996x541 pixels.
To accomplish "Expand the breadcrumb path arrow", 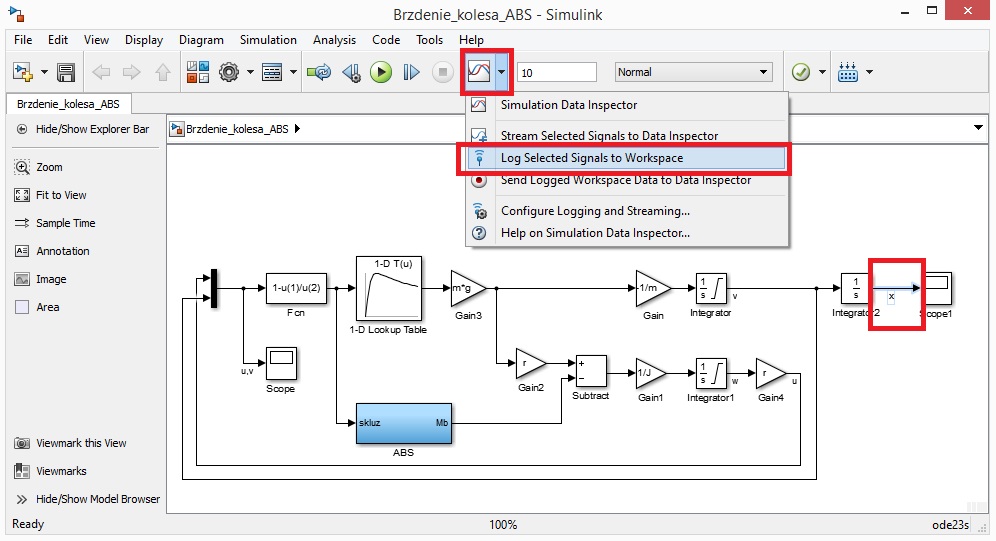I will pos(297,129).
